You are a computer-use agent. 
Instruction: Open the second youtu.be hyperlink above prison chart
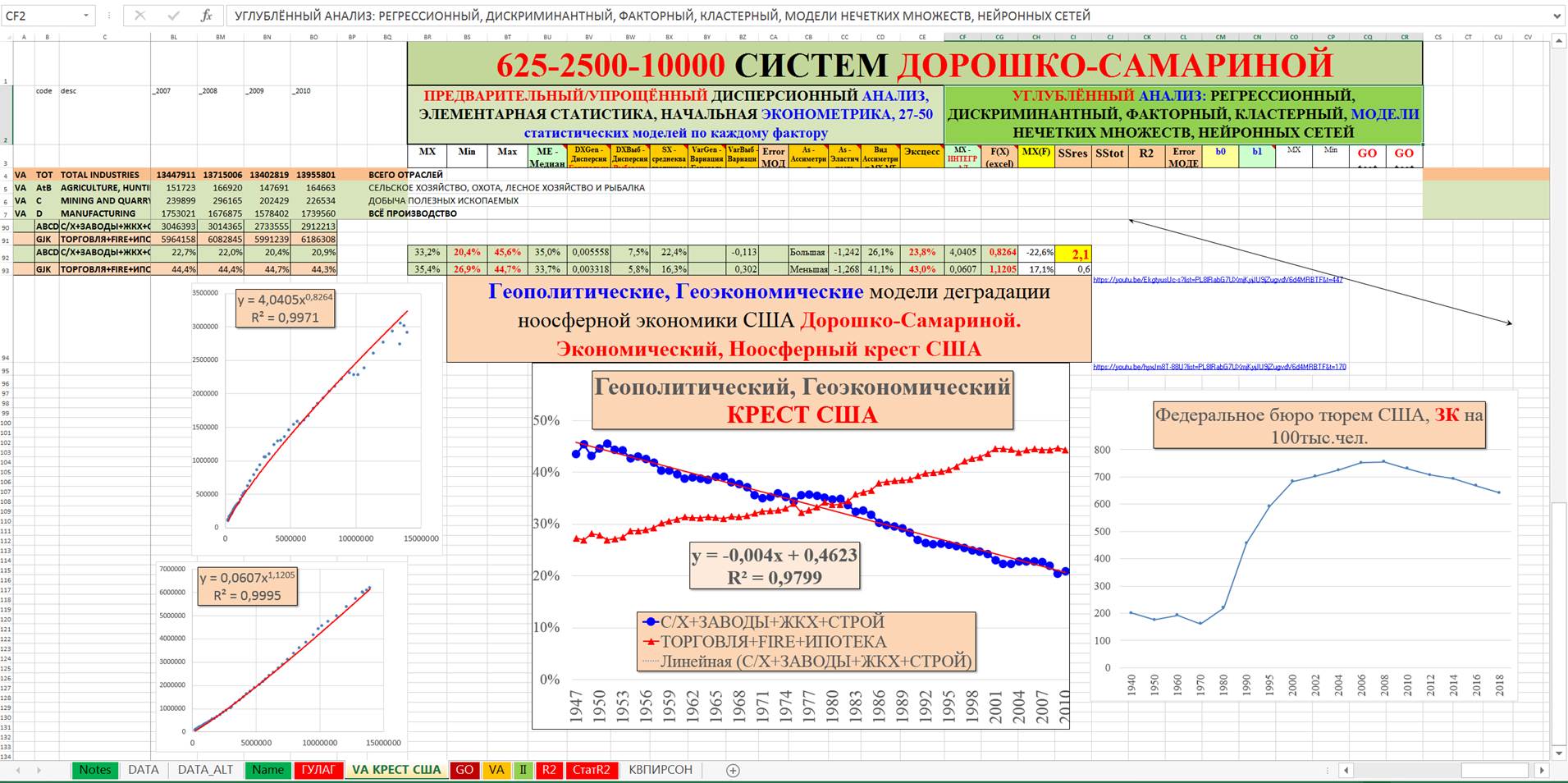click(x=1219, y=367)
